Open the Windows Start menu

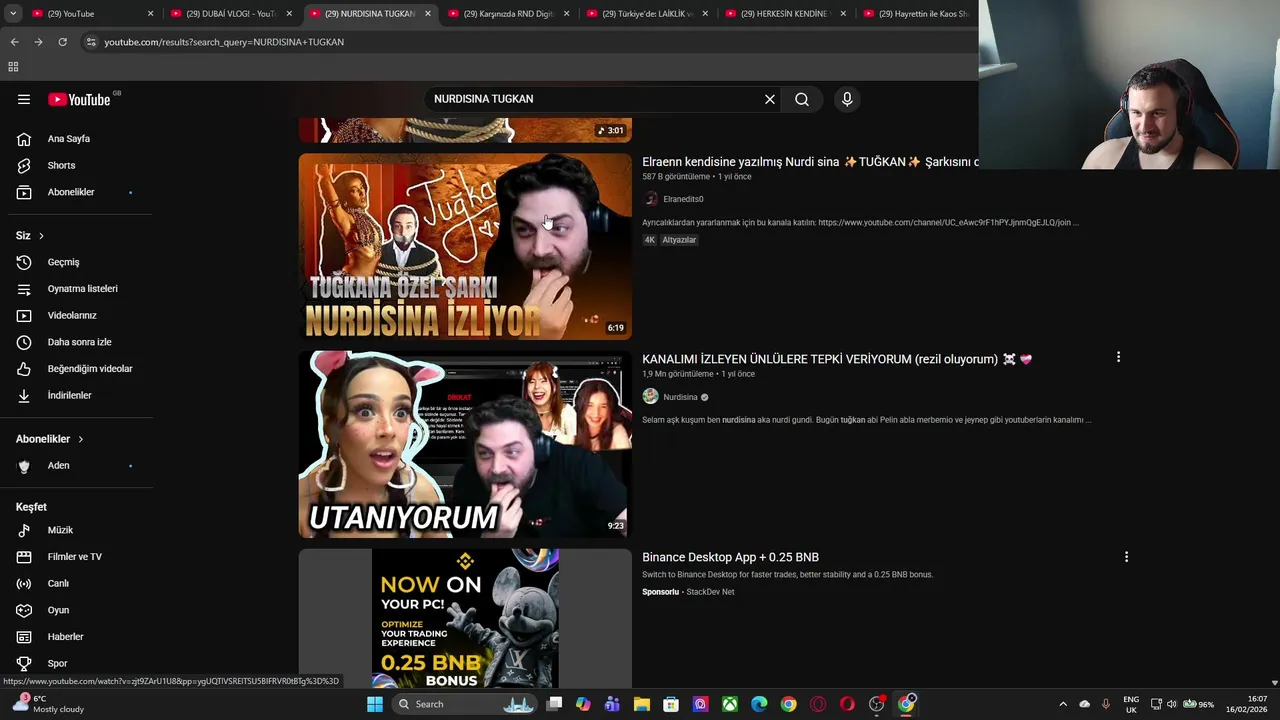[375, 704]
